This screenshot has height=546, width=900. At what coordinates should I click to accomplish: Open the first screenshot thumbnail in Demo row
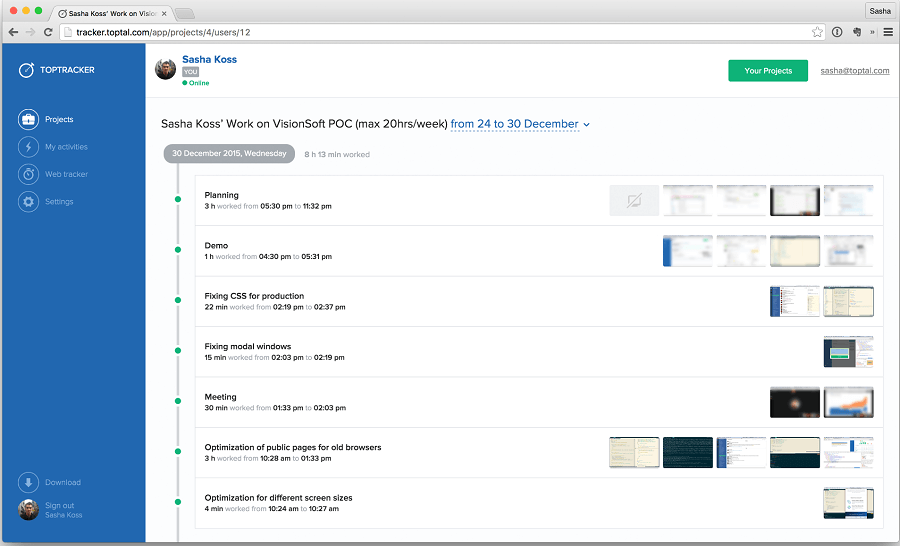(688, 251)
